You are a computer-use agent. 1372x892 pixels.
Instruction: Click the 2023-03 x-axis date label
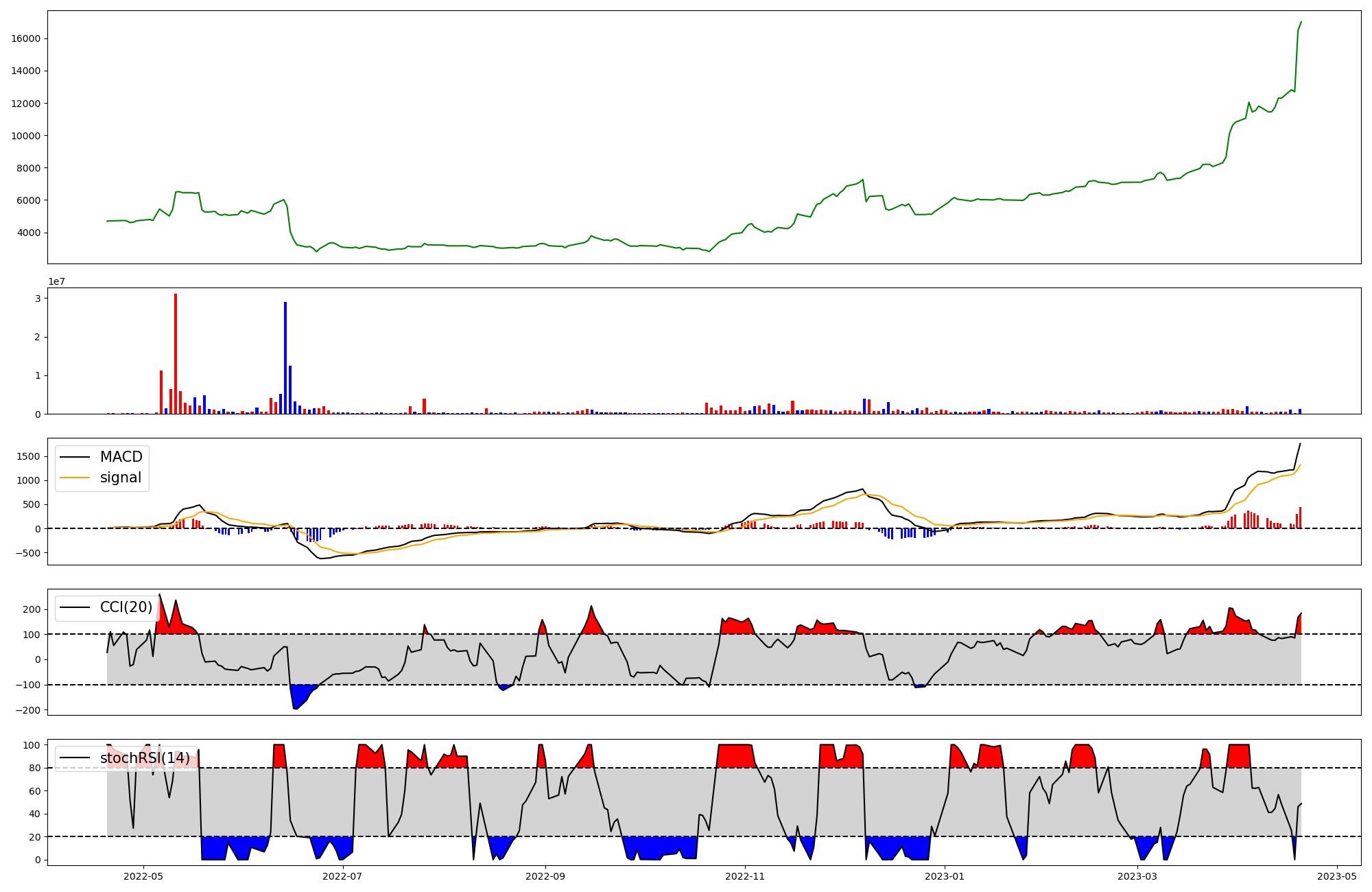click(1137, 876)
